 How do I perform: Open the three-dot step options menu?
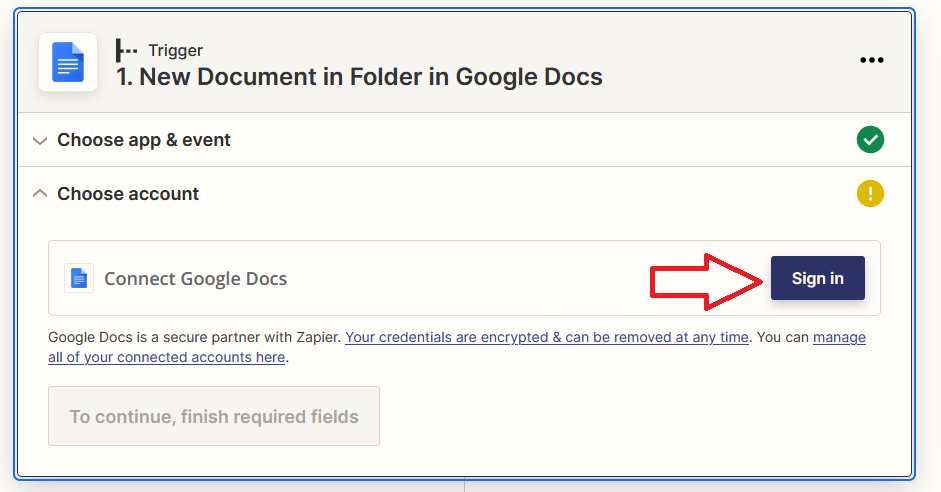(871, 60)
